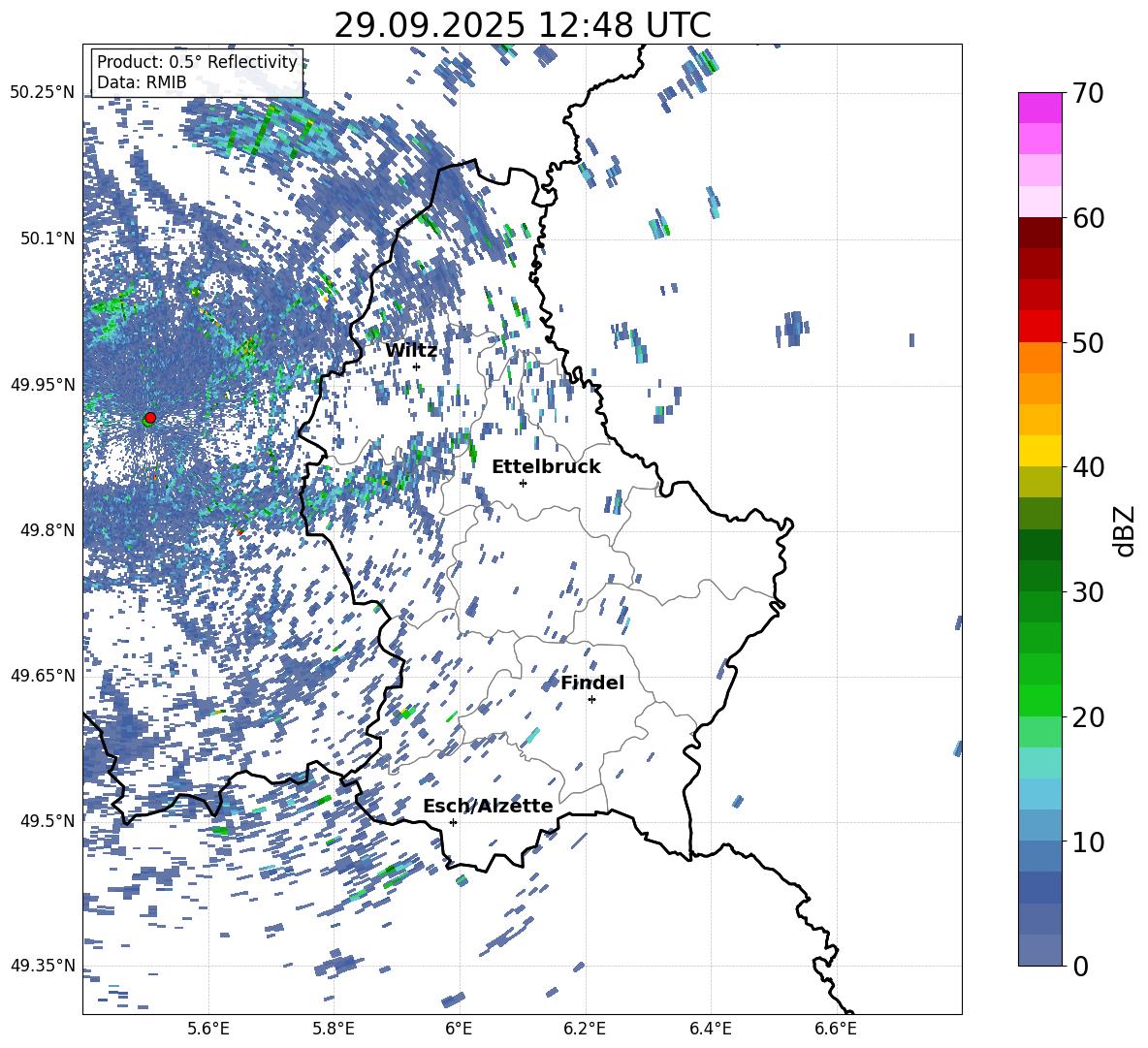Click the 49.95°N latitude label
Image resolution: width=1148 pixels, height=1048 pixels.
tap(43, 384)
